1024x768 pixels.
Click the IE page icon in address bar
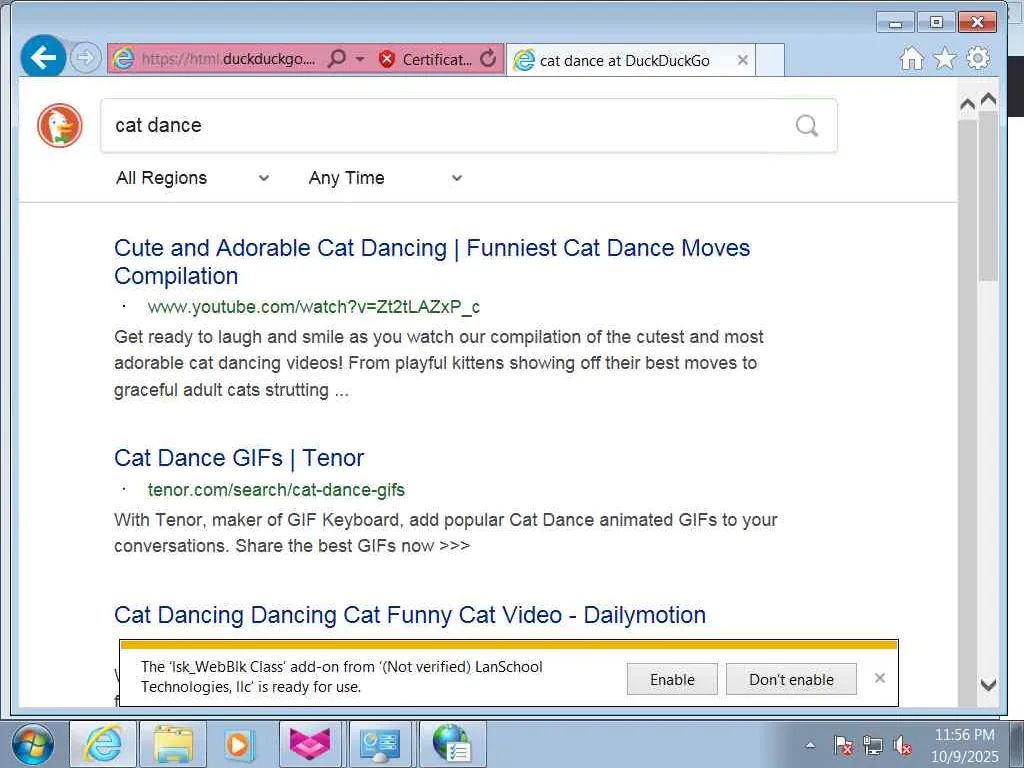[x=123, y=59]
